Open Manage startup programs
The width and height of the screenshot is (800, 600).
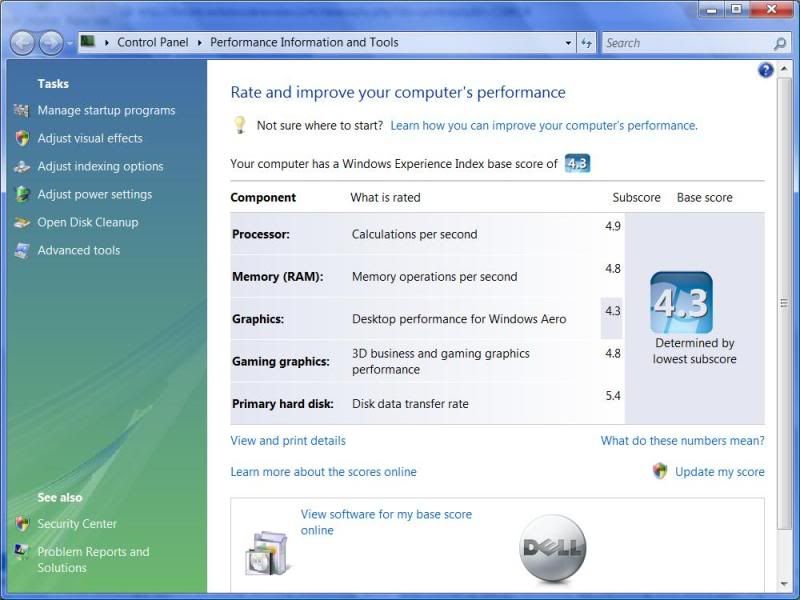tap(106, 110)
